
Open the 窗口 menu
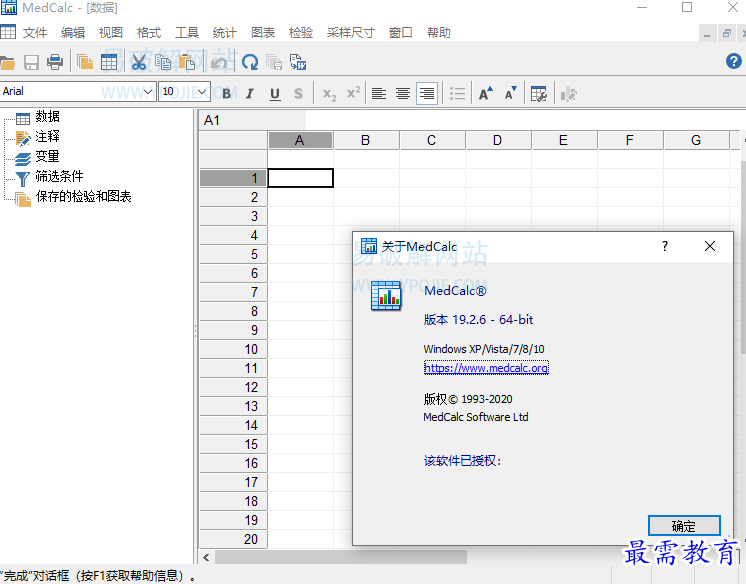pyautogui.click(x=401, y=33)
